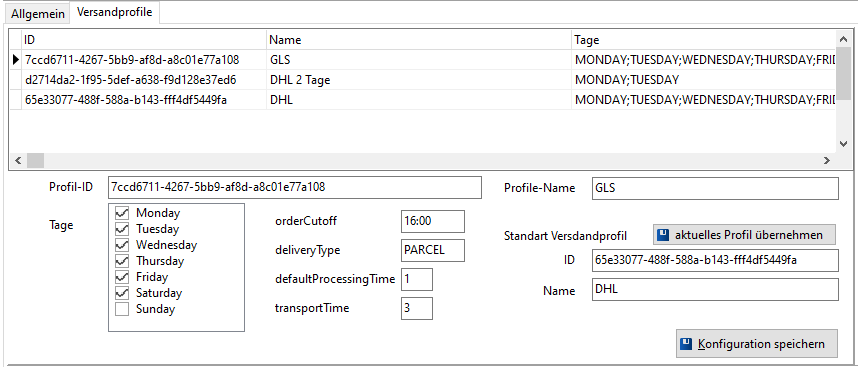This screenshot has width=858, height=367.
Task: Click the horizontal scroll right arrow
Action: click(827, 161)
